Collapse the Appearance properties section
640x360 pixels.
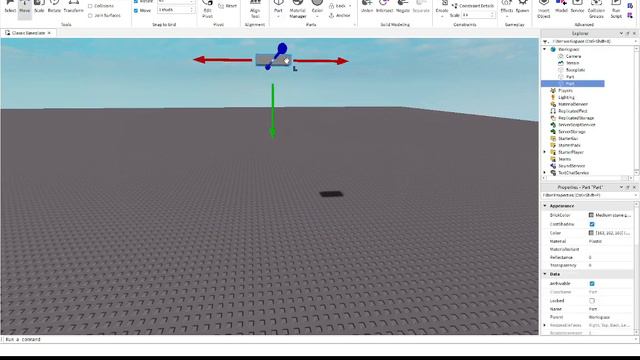point(545,206)
